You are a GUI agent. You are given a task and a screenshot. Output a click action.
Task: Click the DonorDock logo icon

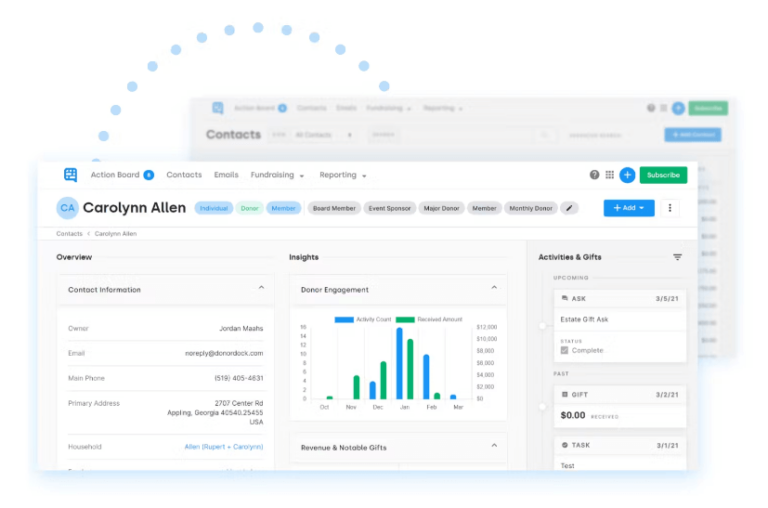pos(70,175)
